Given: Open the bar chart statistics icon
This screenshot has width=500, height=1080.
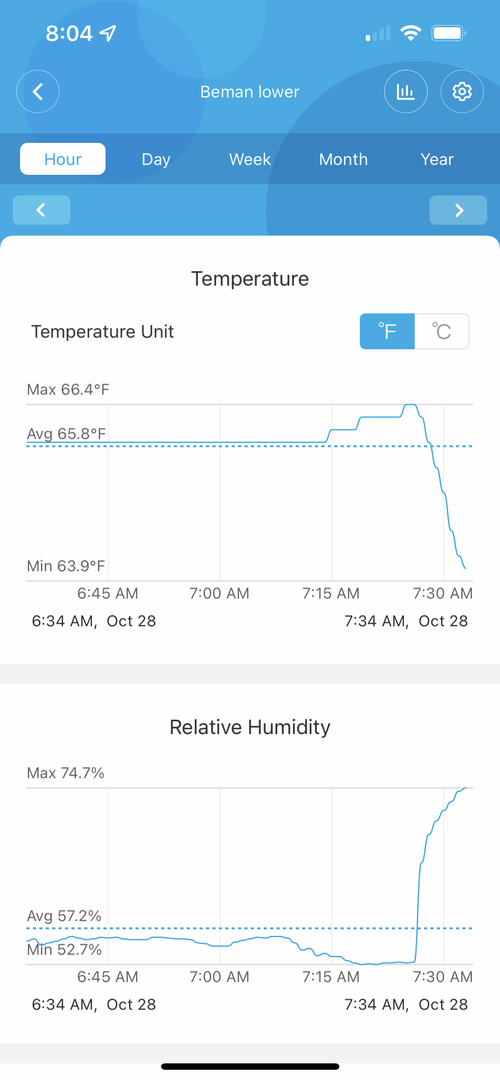Looking at the screenshot, I should point(406,92).
